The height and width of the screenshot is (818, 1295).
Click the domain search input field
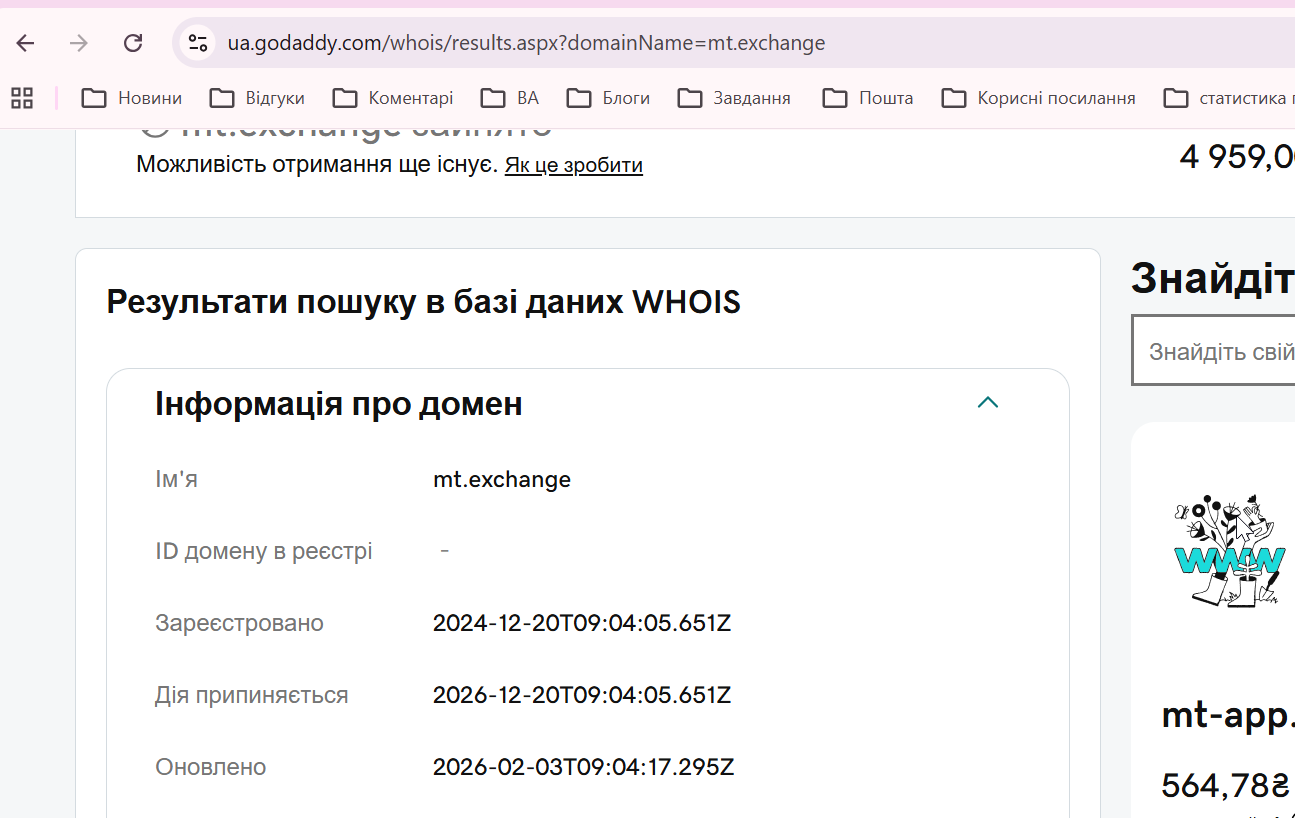[1213, 351]
